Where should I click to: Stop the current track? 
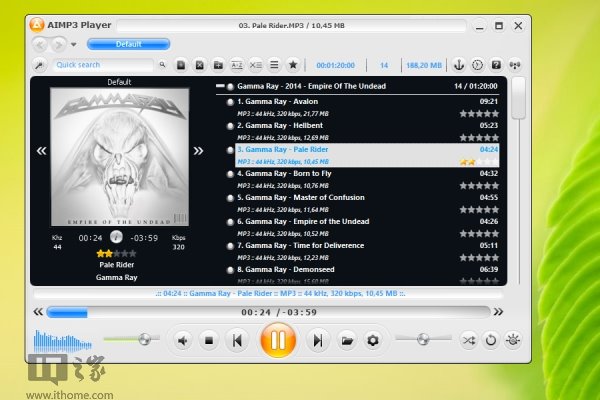point(210,341)
